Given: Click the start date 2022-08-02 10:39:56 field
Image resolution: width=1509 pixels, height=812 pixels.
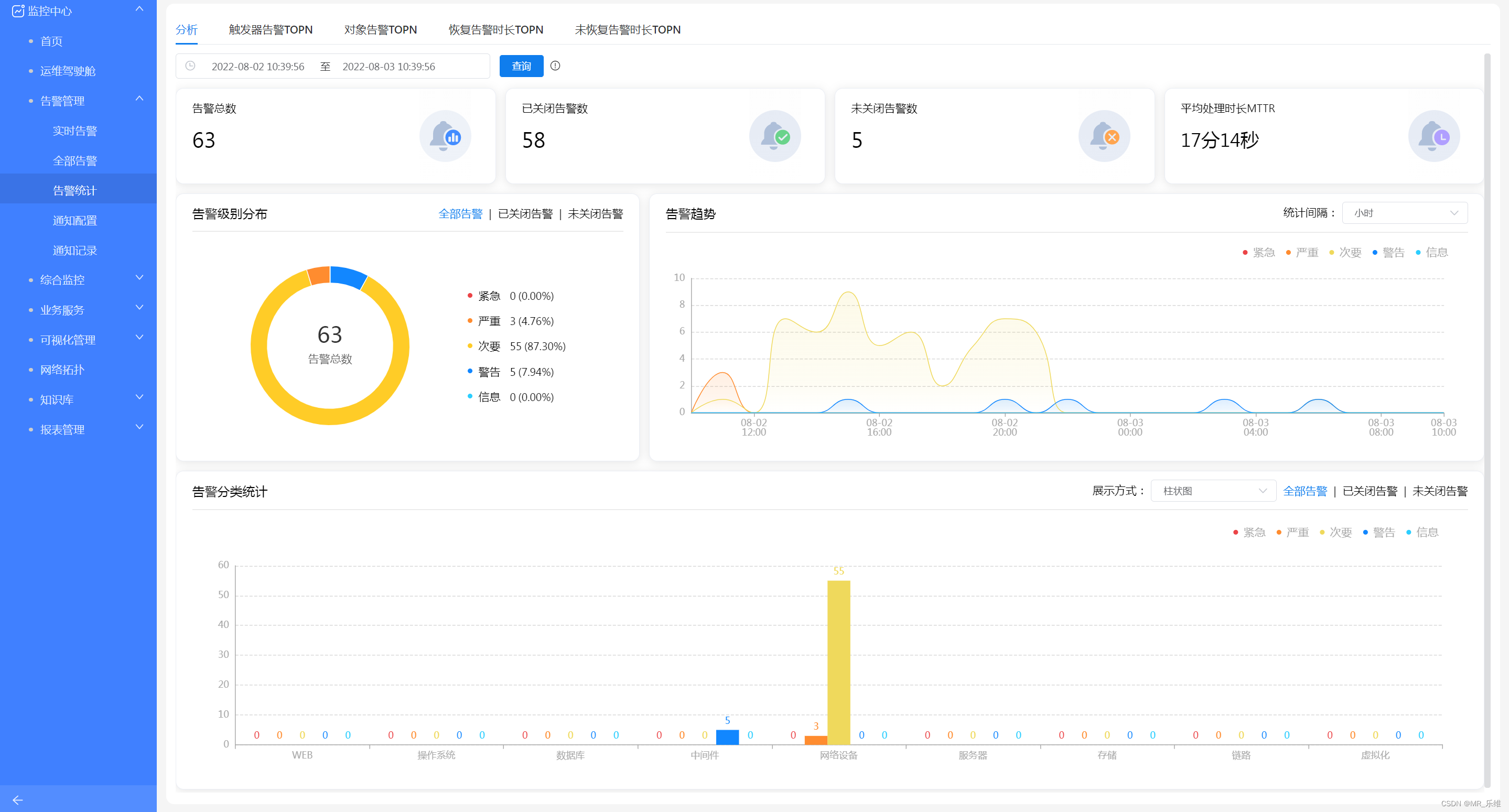Looking at the screenshot, I should tap(258, 66).
